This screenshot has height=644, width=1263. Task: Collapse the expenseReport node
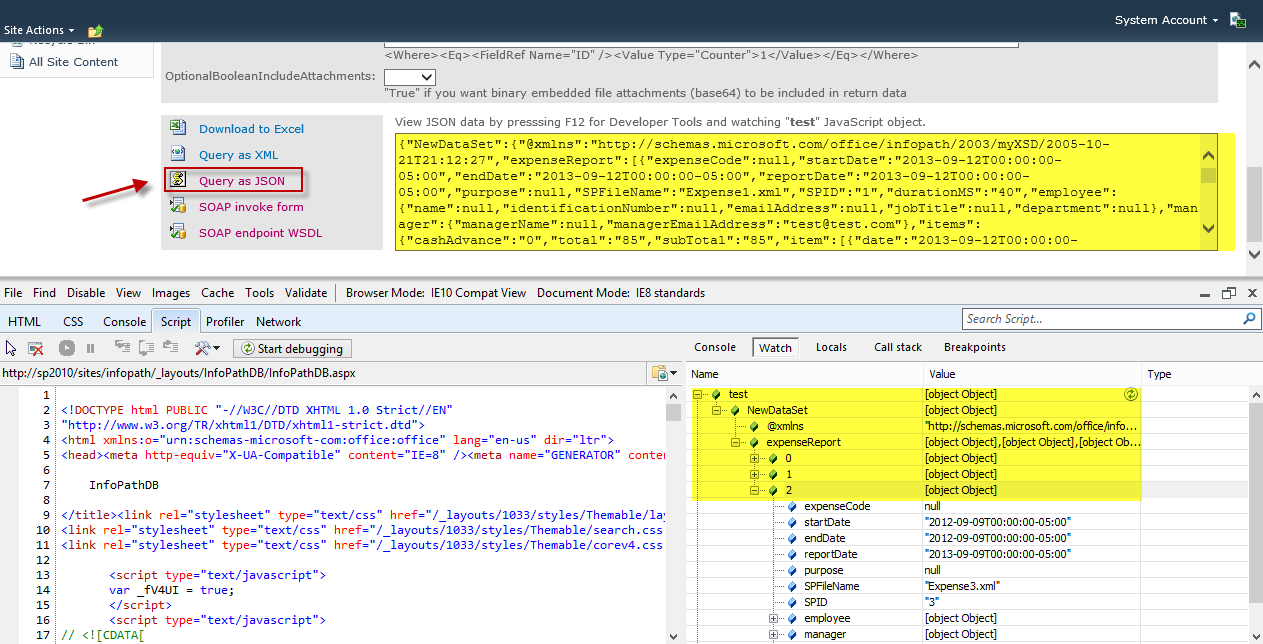point(736,442)
